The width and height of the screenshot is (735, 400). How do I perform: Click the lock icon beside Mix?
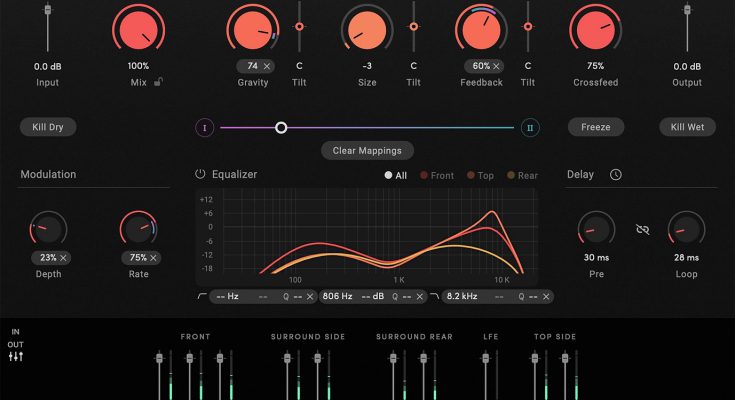click(x=160, y=82)
